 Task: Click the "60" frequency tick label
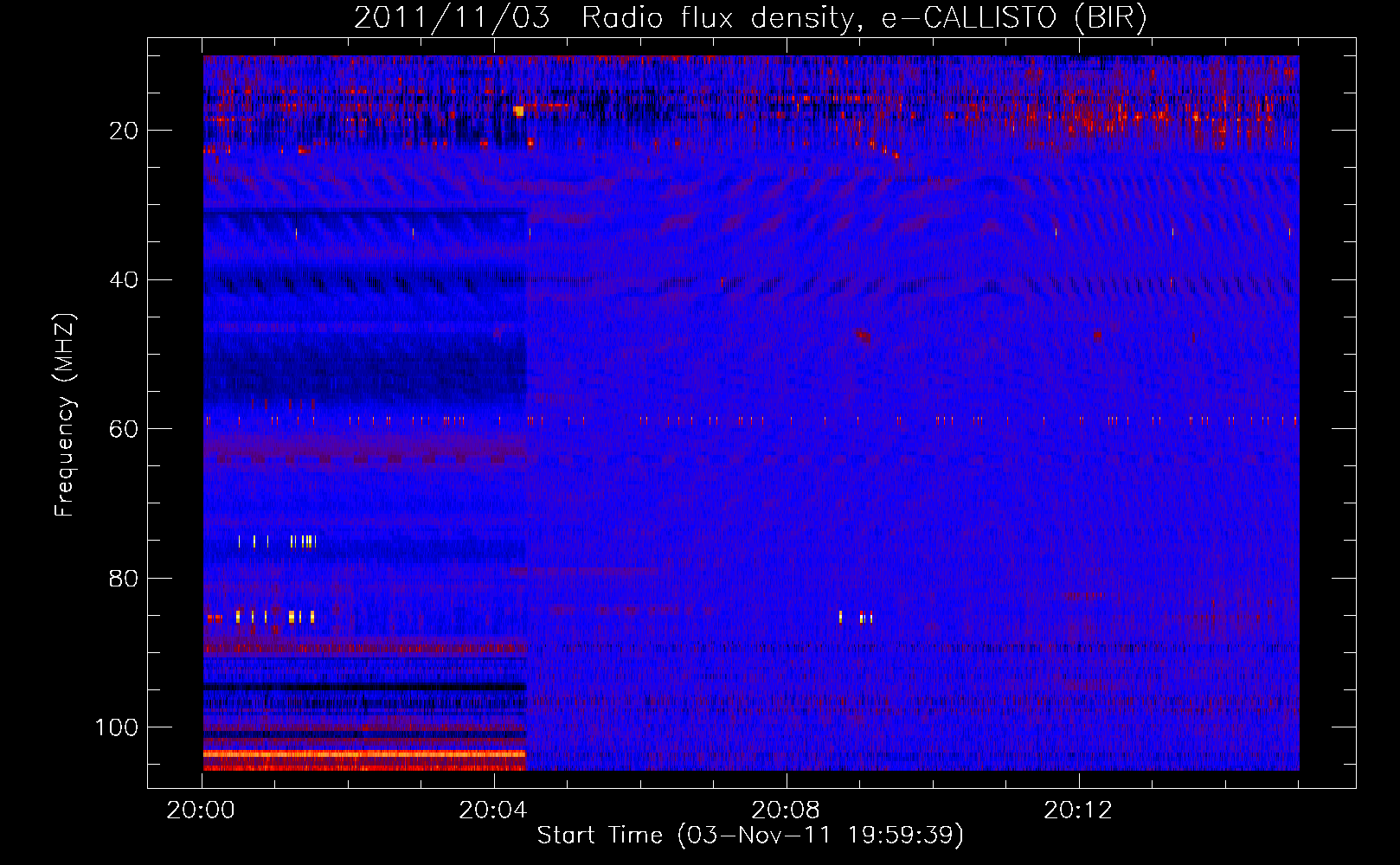pyautogui.click(x=124, y=429)
